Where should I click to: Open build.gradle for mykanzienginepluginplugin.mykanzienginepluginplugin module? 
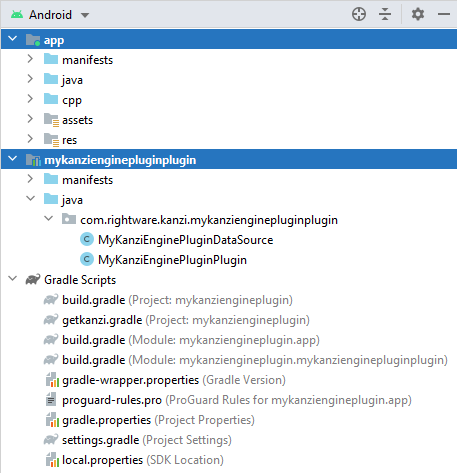pyautogui.click(x=255, y=360)
